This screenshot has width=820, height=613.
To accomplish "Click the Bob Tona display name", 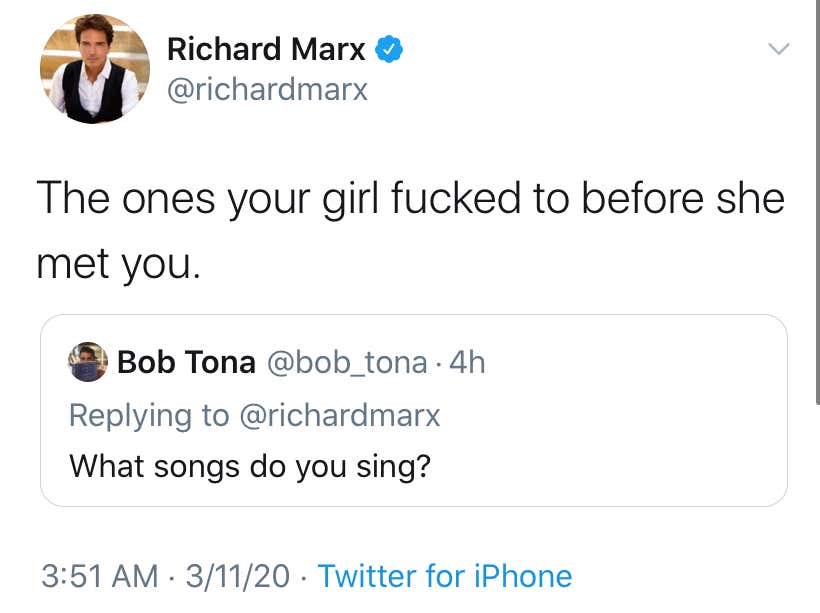I will pyautogui.click(x=186, y=362).
